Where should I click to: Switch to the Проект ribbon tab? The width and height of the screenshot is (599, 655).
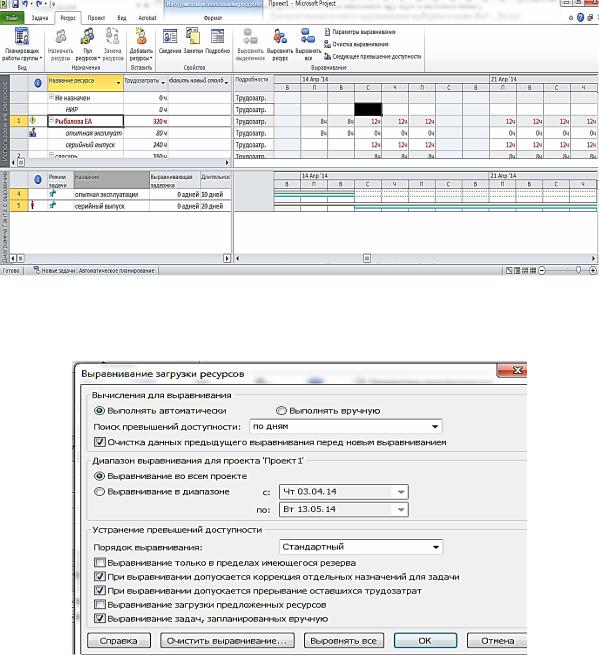coord(96,18)
